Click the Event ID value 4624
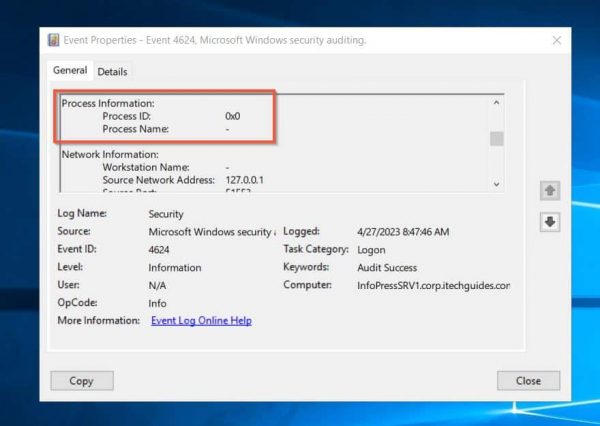600x426 pixels. [159, 250]
